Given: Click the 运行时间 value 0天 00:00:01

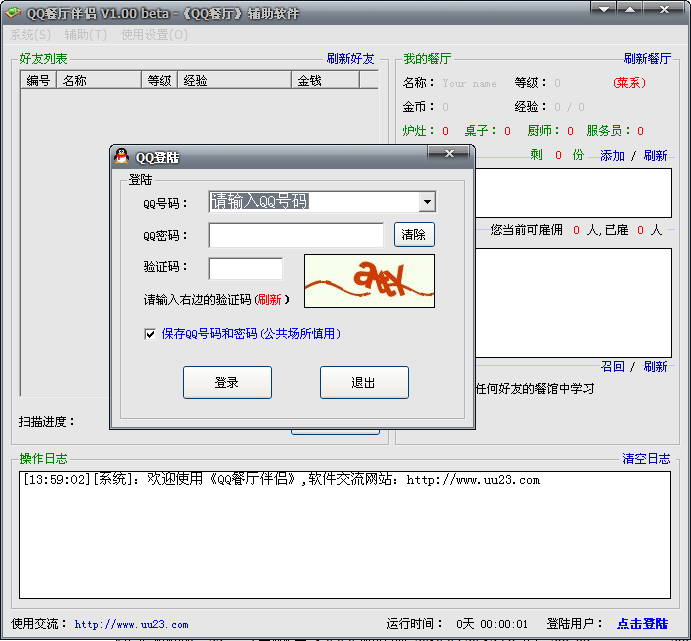Looking at the screenshot, I should 492,624.
